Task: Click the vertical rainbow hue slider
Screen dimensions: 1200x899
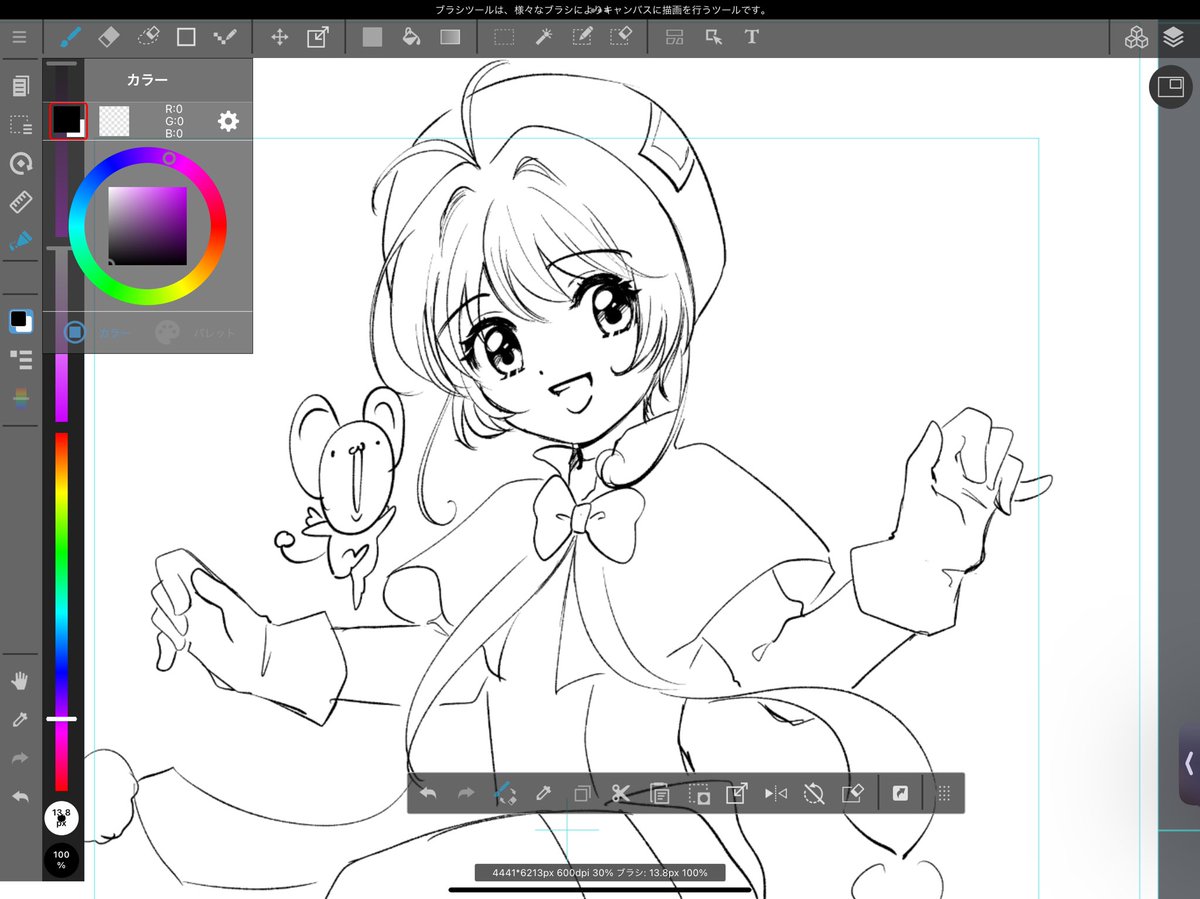Action: [x=61, y=611]
